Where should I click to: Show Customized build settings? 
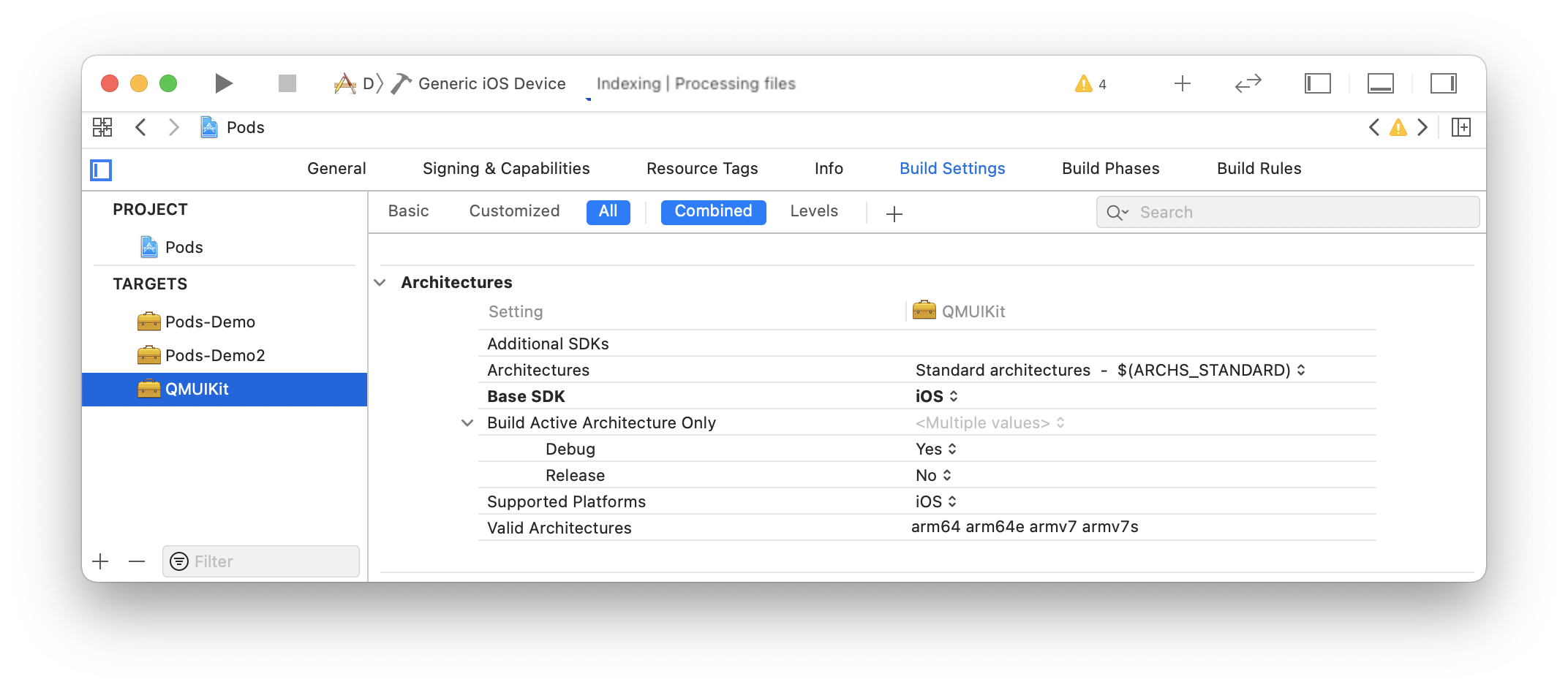tap(514, 211)
